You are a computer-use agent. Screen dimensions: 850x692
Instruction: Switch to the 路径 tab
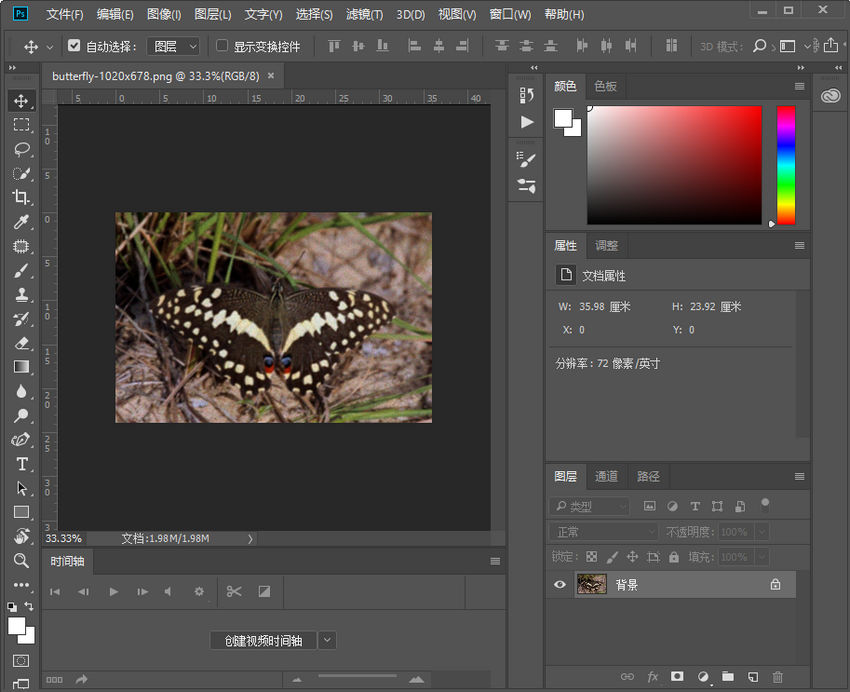point(648,476)
